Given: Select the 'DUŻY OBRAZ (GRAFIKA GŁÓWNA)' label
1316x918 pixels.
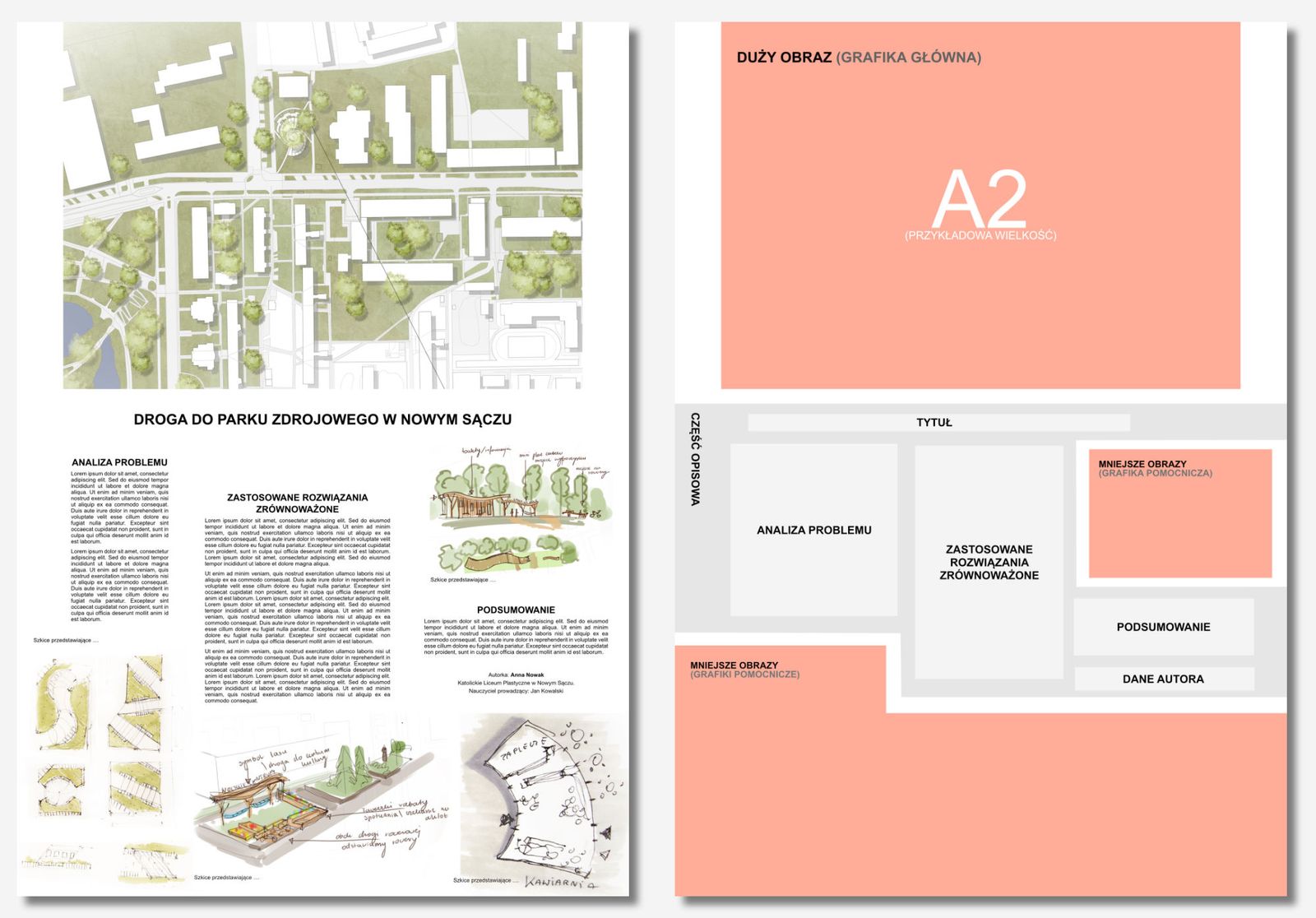Looking at the screenshot, I should [x=859, y=58].
